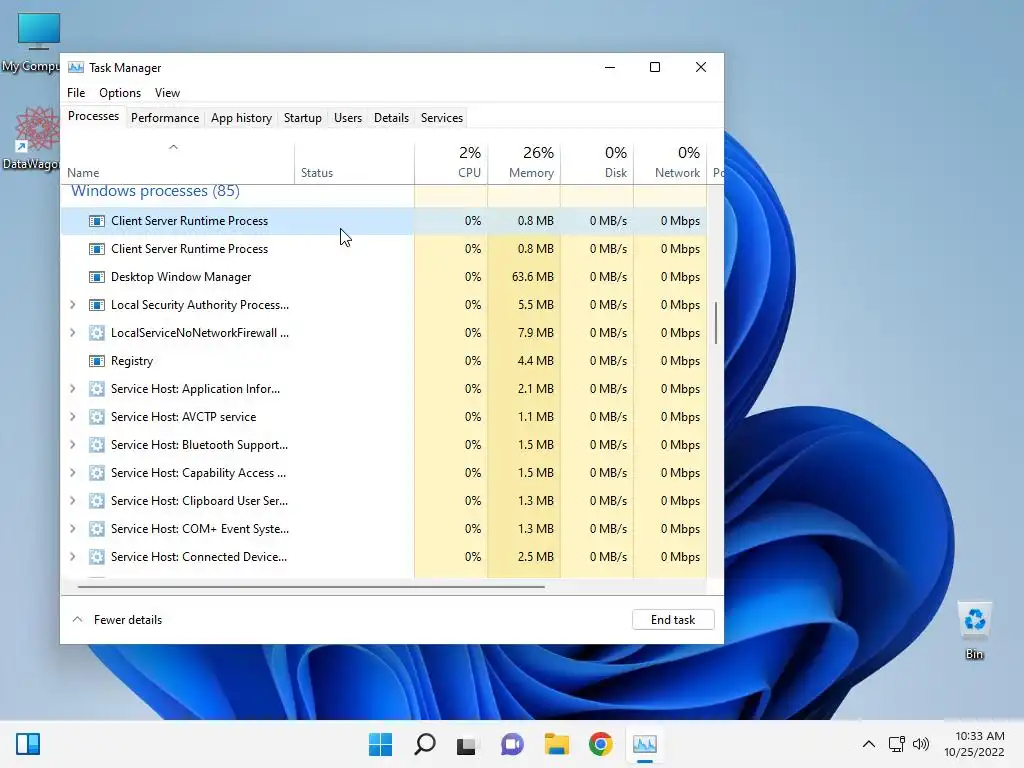Switch to the Performance tab
The image size is (1024, 768).
(x=165, y=118)
